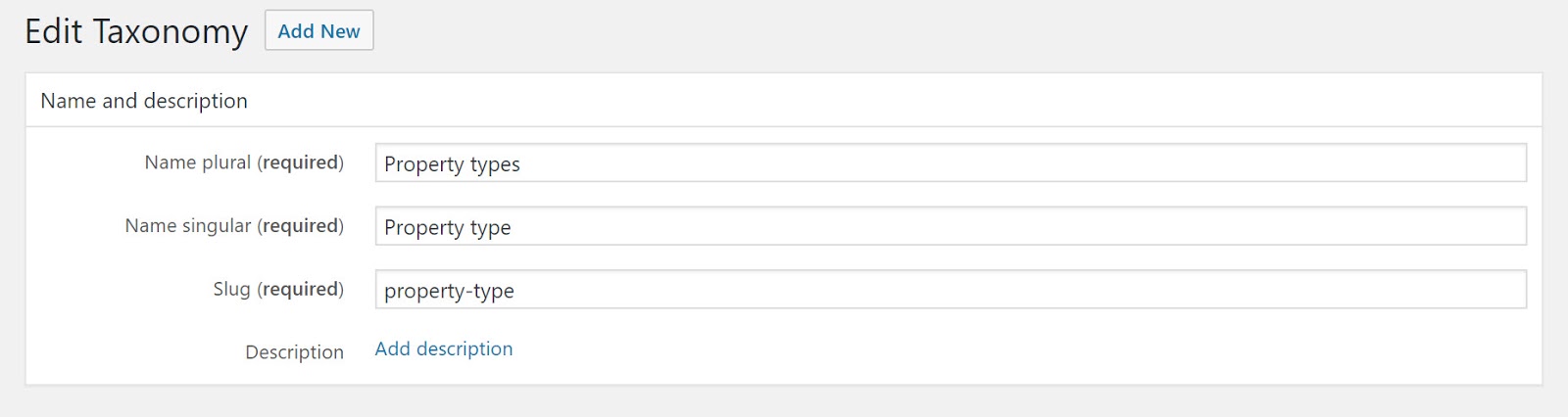Click into the Slug input field

coord(951,290)
